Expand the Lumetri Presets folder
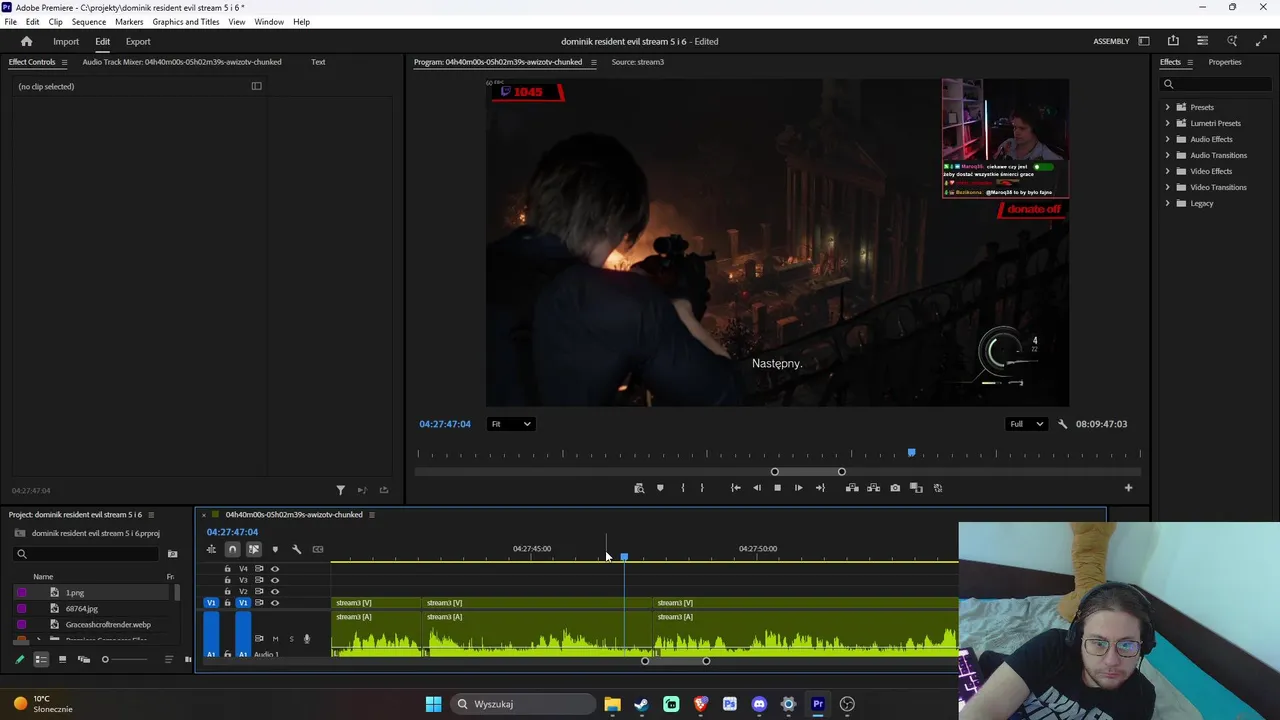Screen dimensions: 1280x720 pos(1167,123)
